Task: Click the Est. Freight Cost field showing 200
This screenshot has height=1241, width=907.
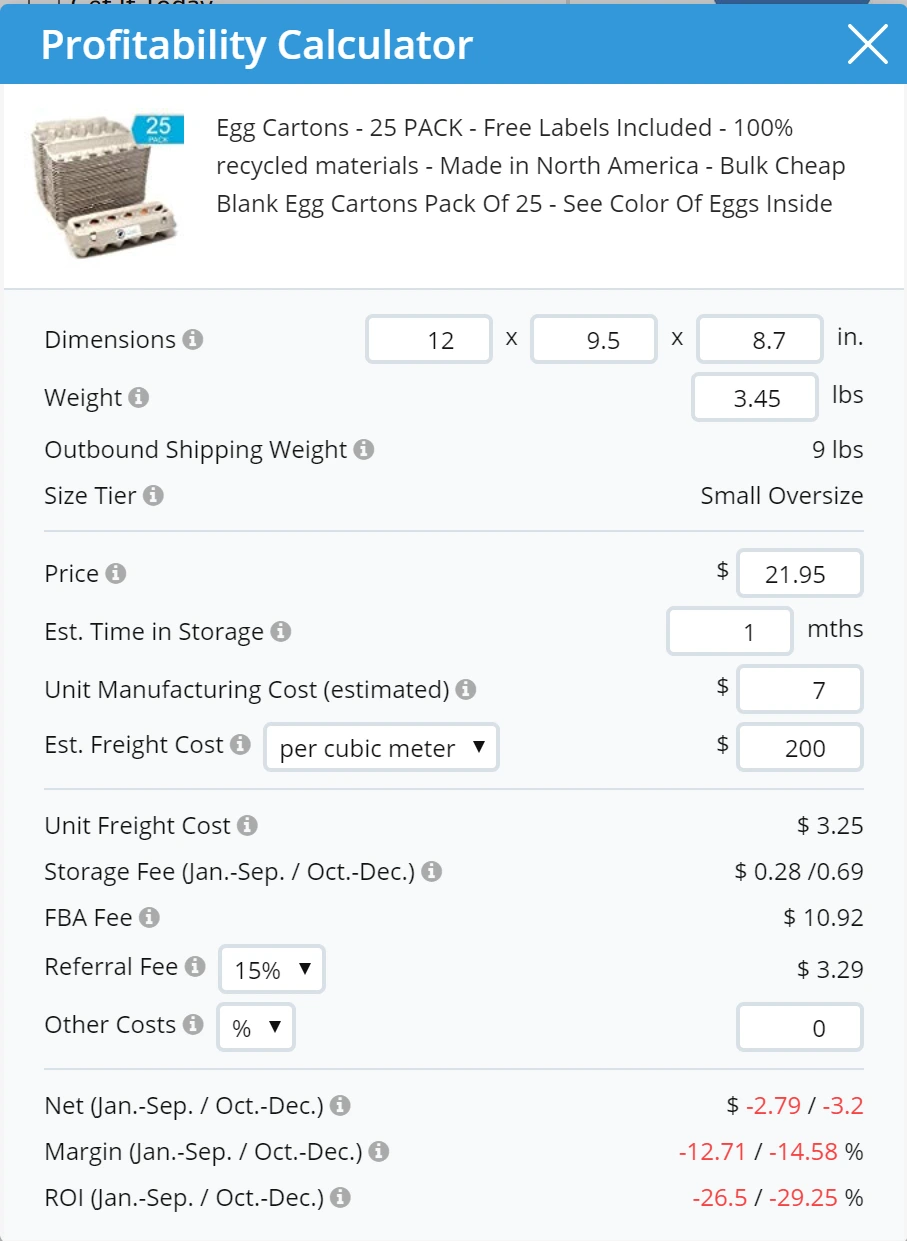Action: (x=799, y=748)
